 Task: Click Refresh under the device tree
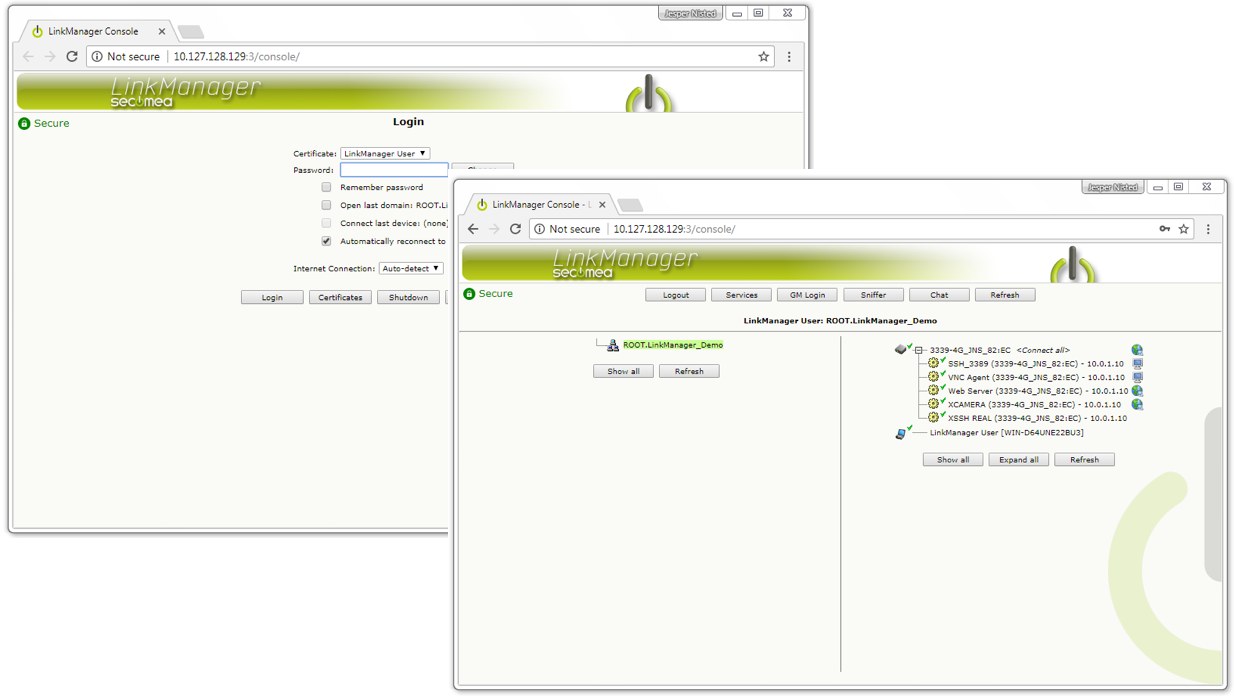click(x=1084, y=460)
